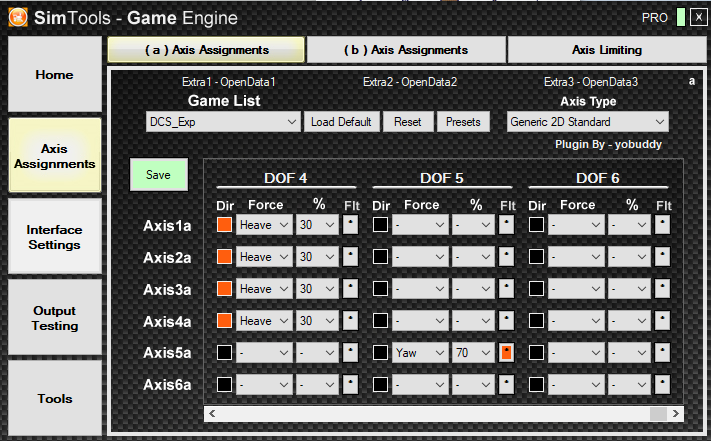The image size is (711, 441).
Task: Open Interface Settings section
Action: (55, 237)
